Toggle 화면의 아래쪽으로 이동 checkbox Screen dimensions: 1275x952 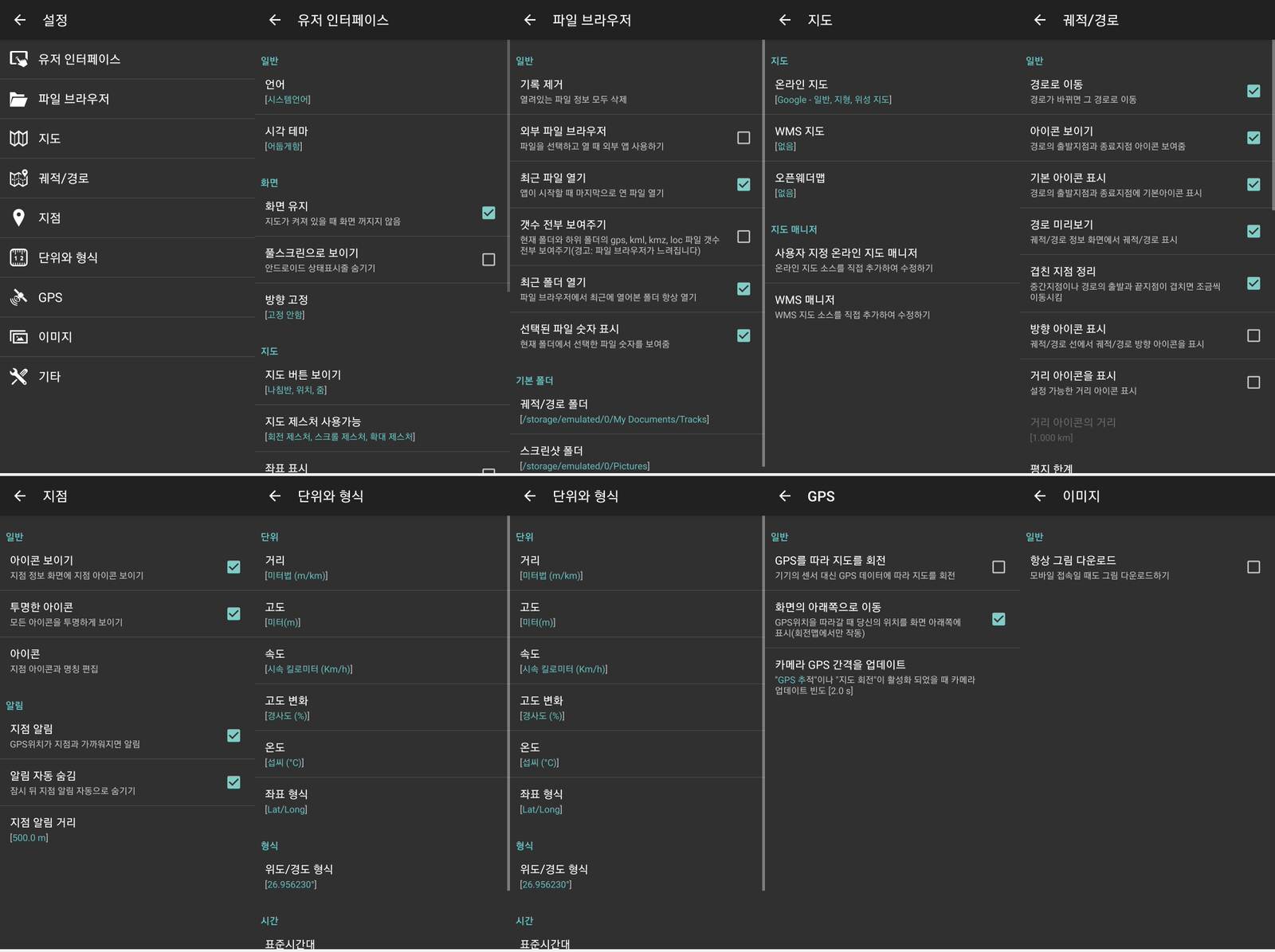coord(998,619)
